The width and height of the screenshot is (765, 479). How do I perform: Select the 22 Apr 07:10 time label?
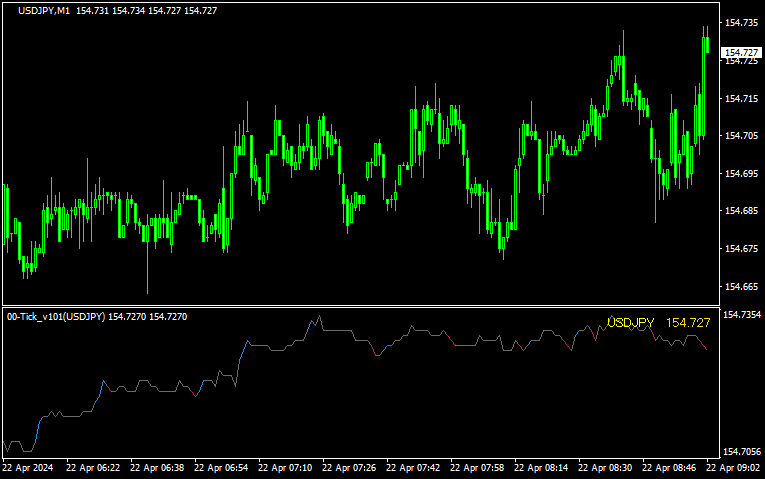coord(287,467)
